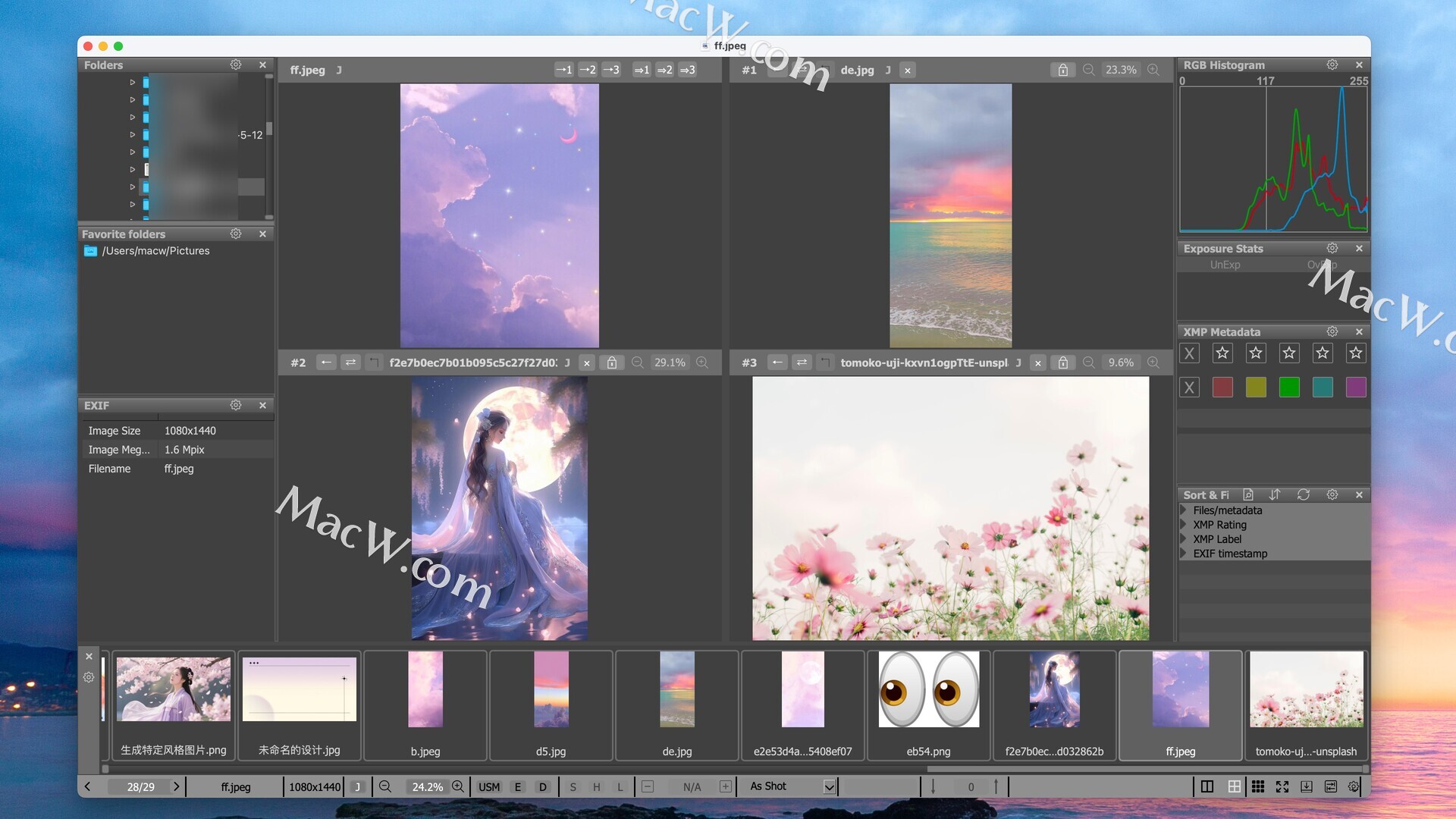Toggle fullscreen mode icon in status bar
1456x819 pixels.
[x=1282, y=787]
